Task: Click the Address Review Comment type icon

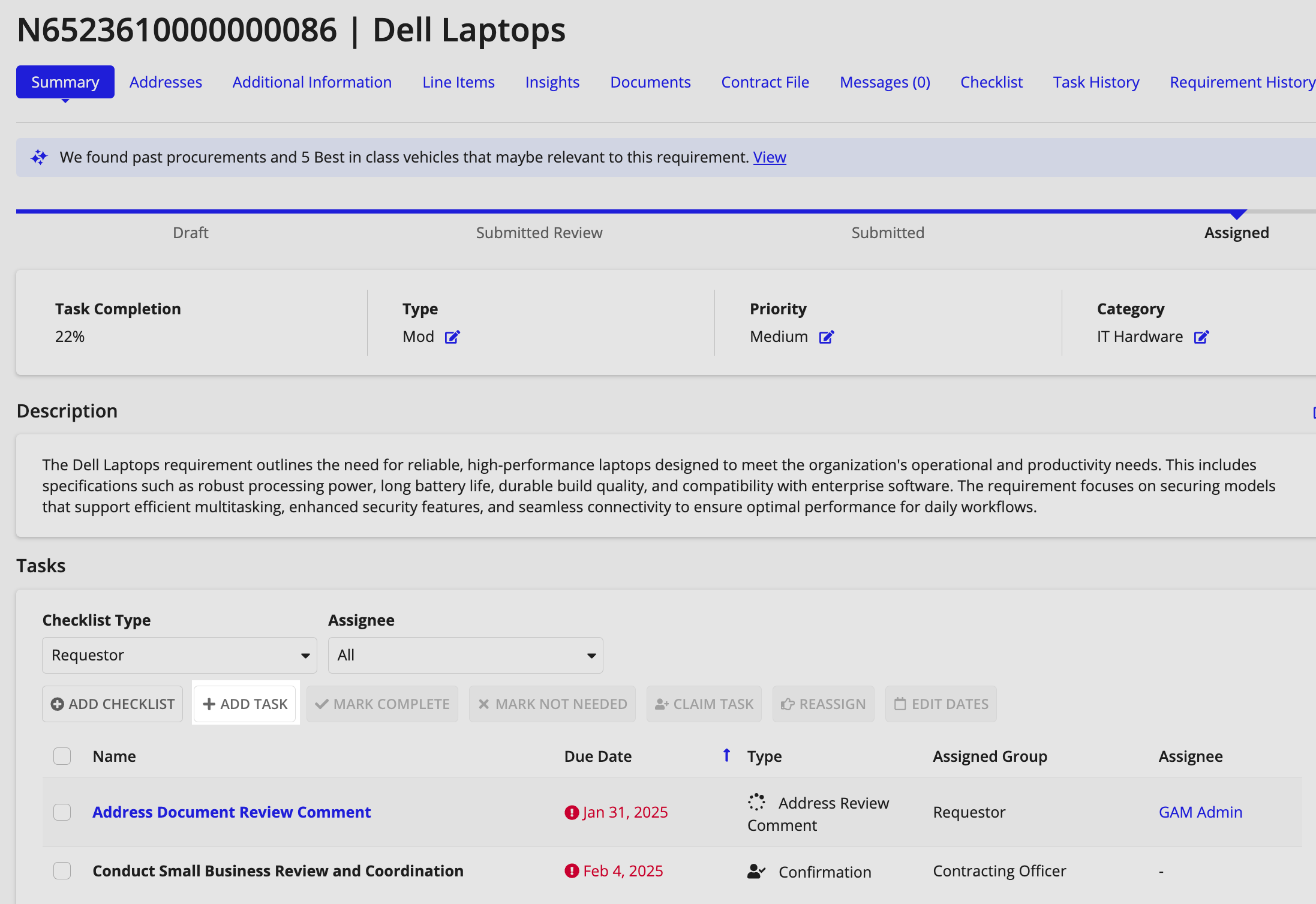Action: (757, 802)
